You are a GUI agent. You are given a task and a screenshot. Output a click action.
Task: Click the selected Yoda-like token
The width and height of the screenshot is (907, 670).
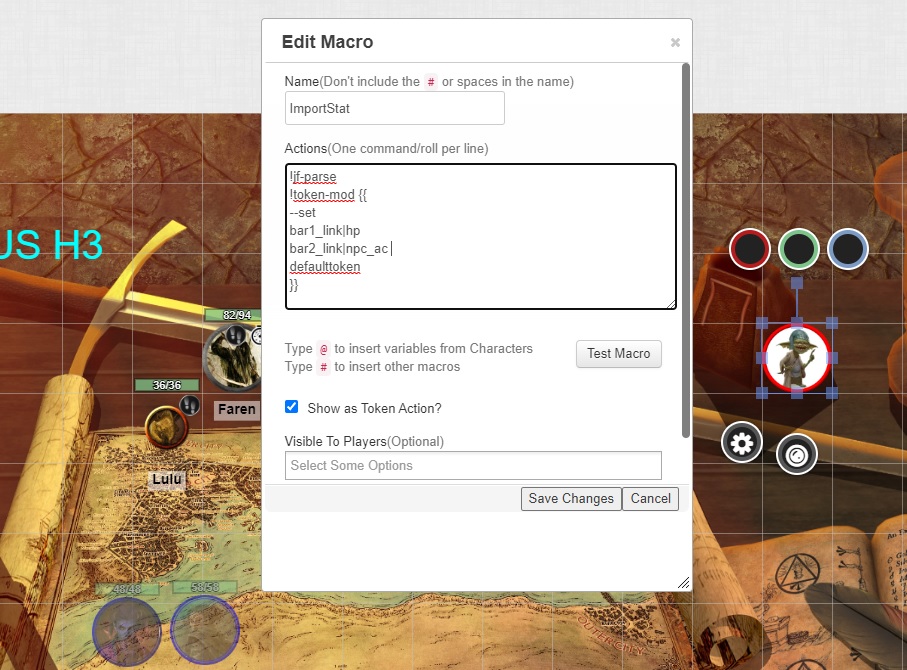point(797,358)
